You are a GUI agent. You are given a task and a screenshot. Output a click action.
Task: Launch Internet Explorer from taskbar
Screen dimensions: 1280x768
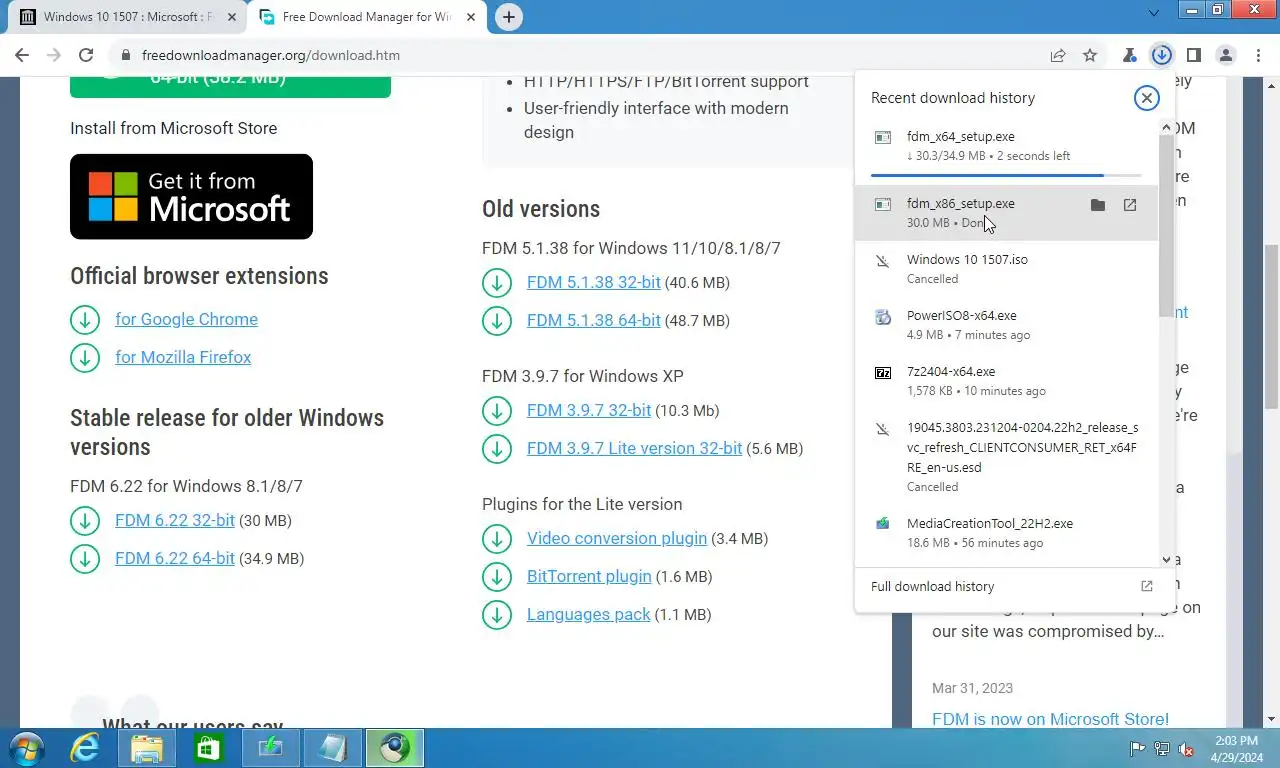(x=85, y=748)
